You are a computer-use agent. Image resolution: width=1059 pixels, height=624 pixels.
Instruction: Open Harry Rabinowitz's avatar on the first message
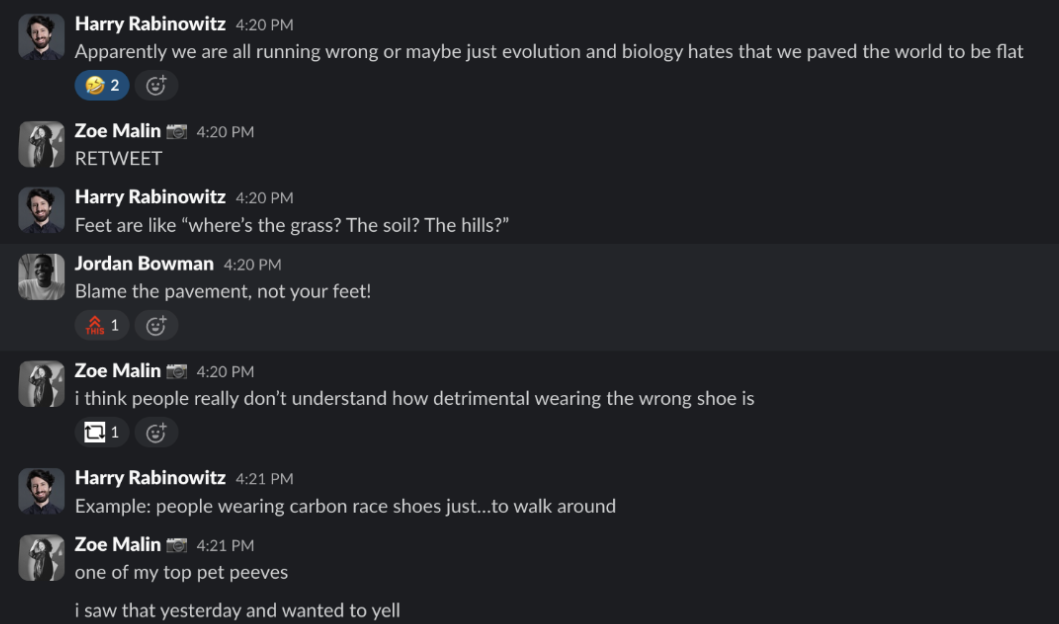point(41,37)
